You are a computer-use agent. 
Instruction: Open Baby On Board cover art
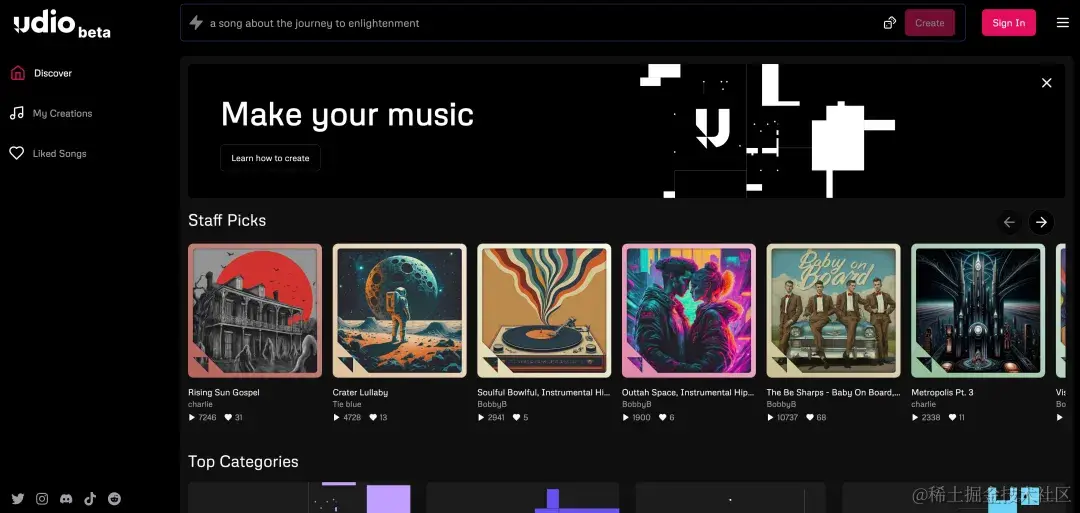pos(833,311)
